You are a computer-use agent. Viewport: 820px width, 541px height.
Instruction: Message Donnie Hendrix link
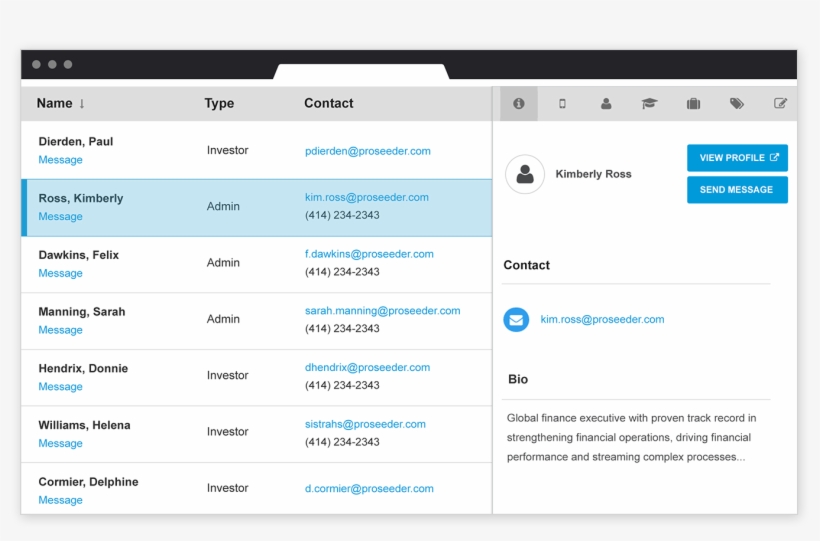[x=61, y=386]
